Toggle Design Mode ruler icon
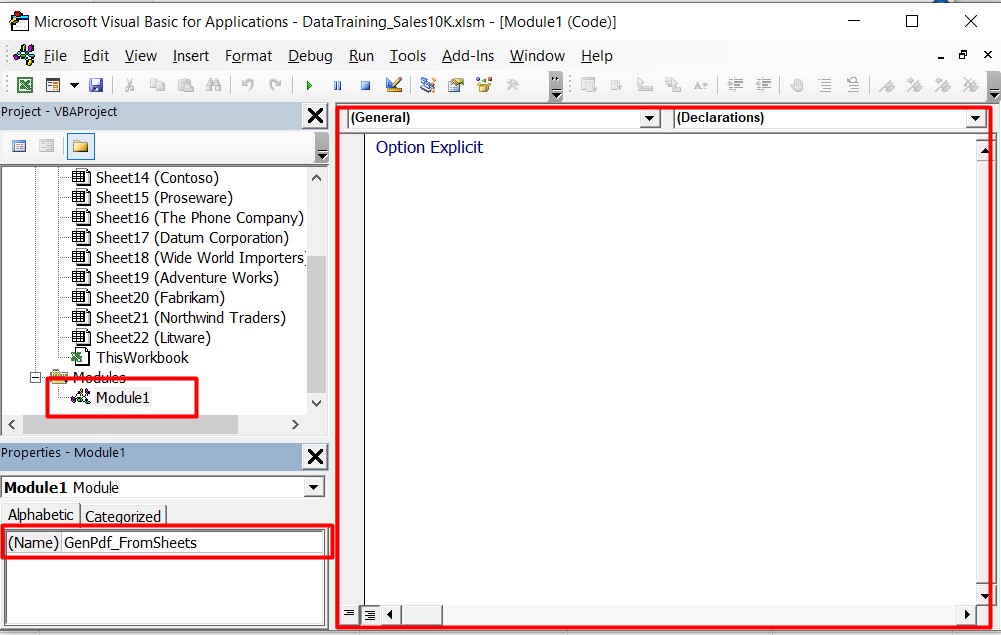Viewport: 1001px width, 635px height. pyautogui.click(x=394, y=85)
